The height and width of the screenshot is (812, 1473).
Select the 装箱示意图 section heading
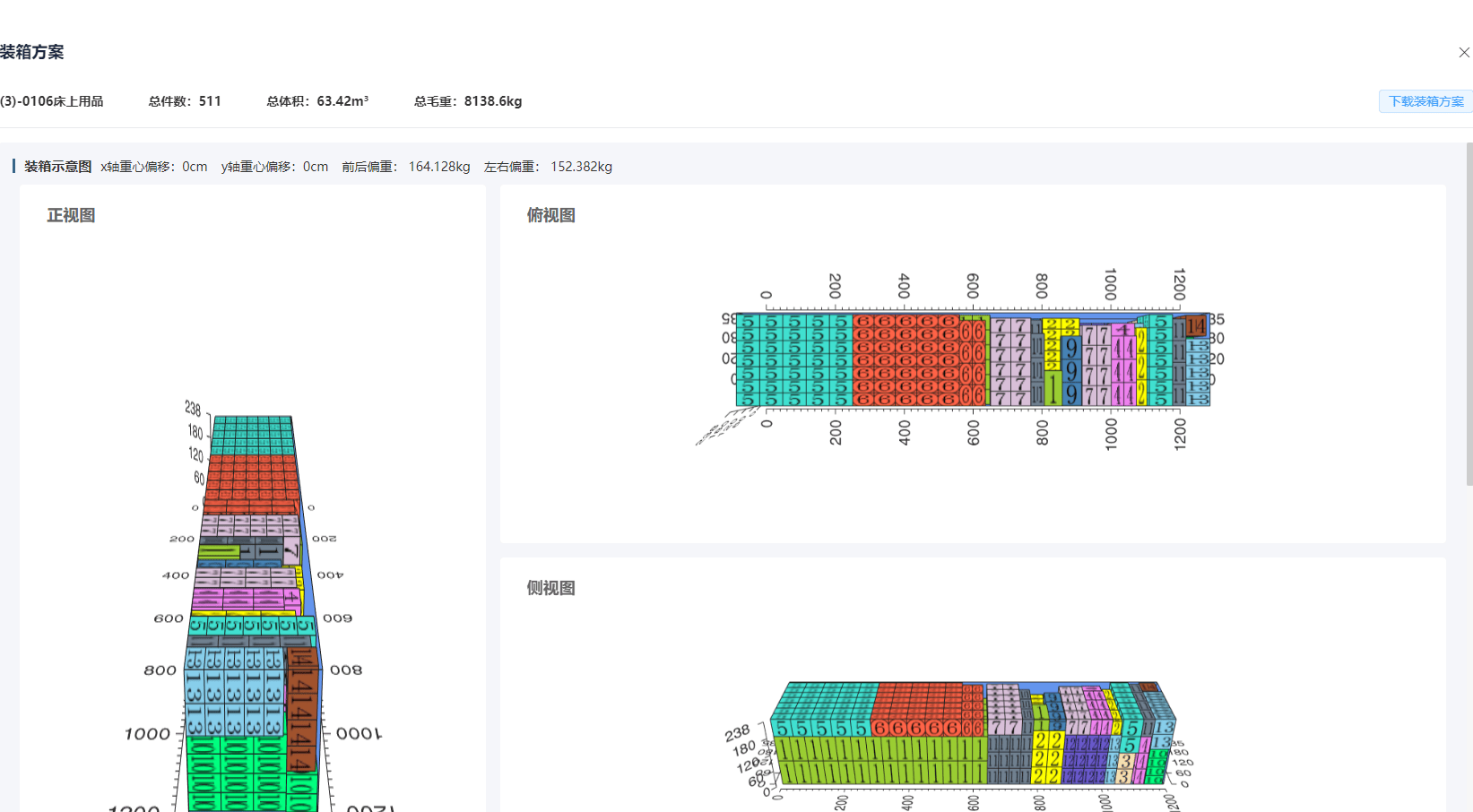pos(57,167)
